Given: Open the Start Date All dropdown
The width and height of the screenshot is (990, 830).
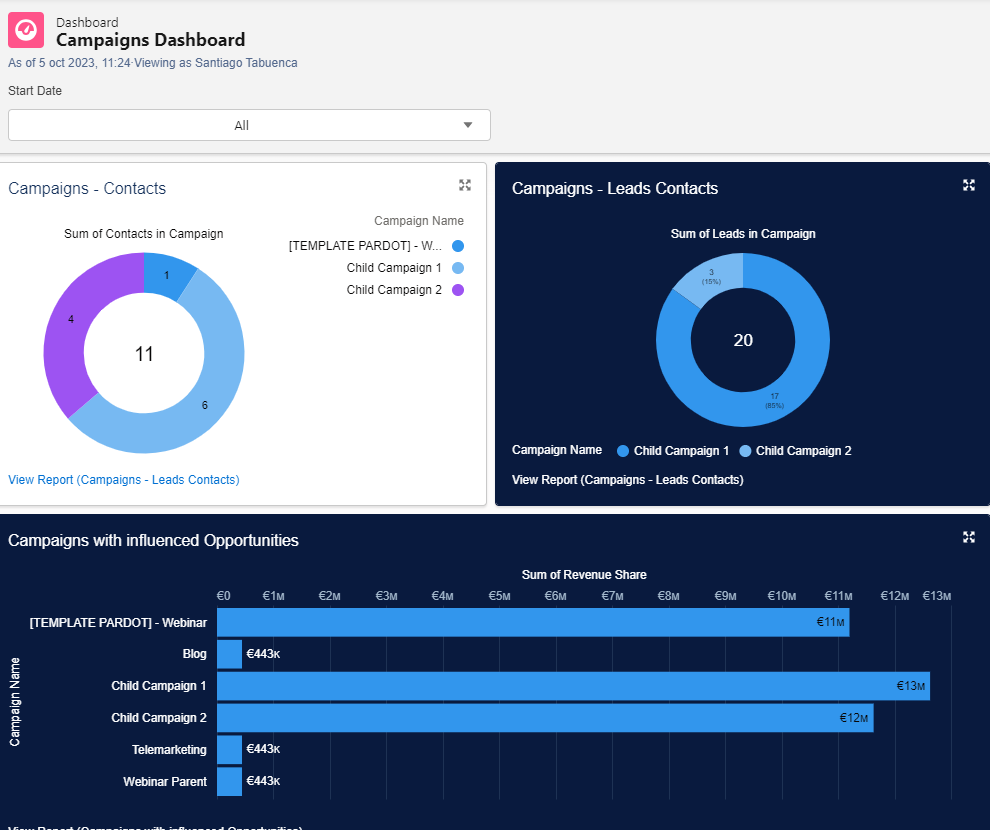Looking at the screenshot, I should point(249,125).
